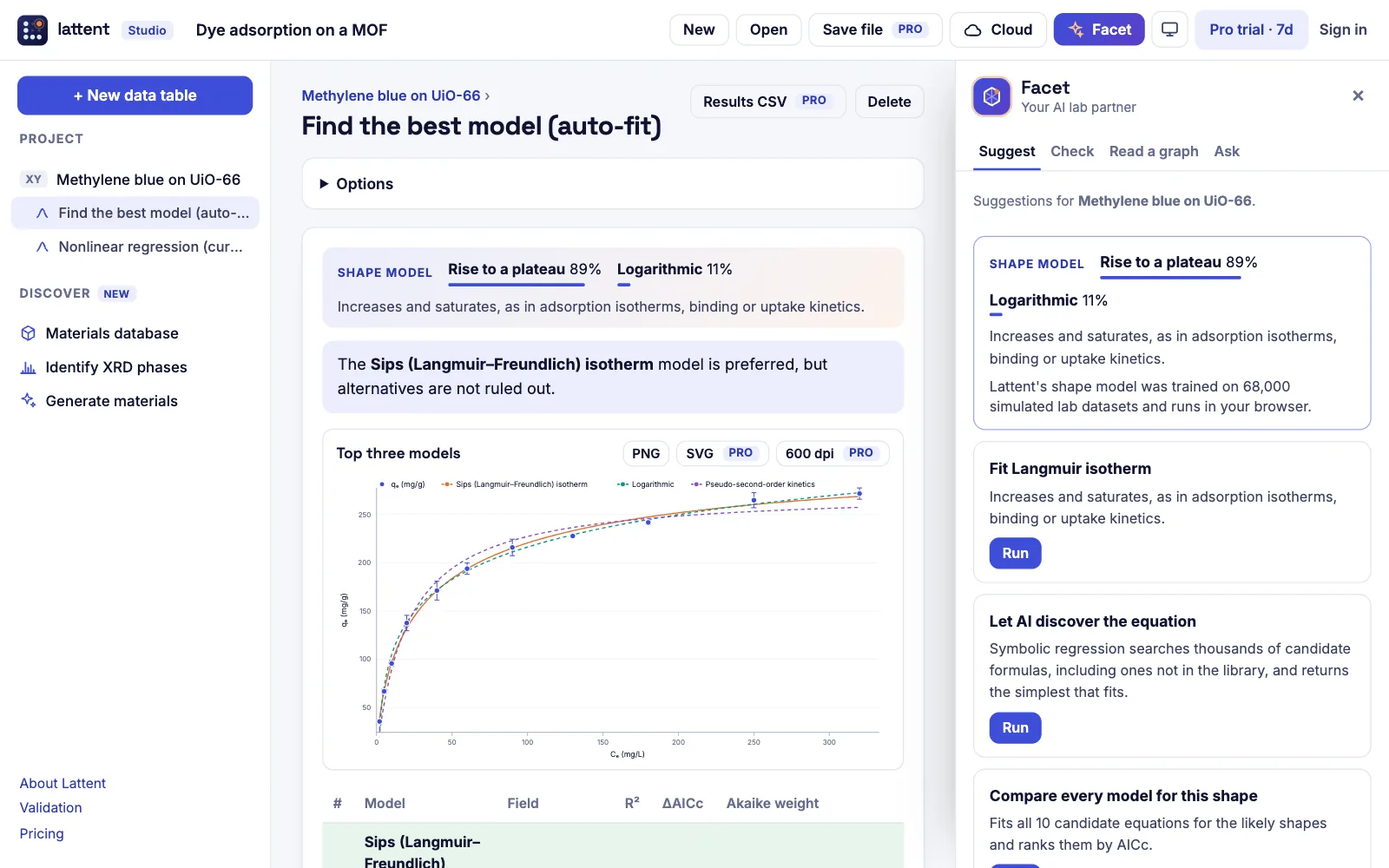Image resolution: width=1389 pixels, height=868 pixels.
Task: Click the Generate materials sparkle icon
Action: click(29, 400)
